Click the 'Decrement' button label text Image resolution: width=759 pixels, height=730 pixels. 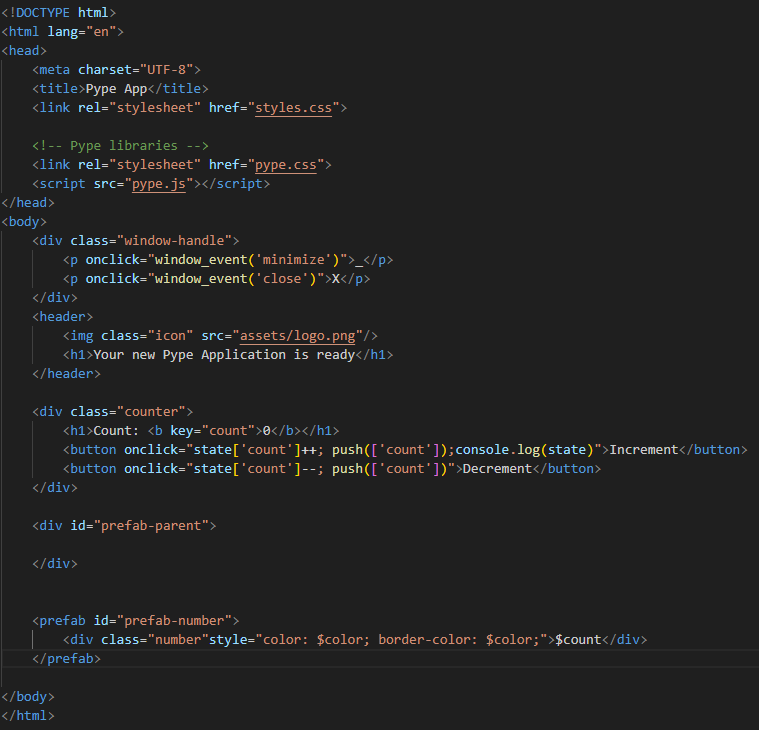click(x=497, y=469)
